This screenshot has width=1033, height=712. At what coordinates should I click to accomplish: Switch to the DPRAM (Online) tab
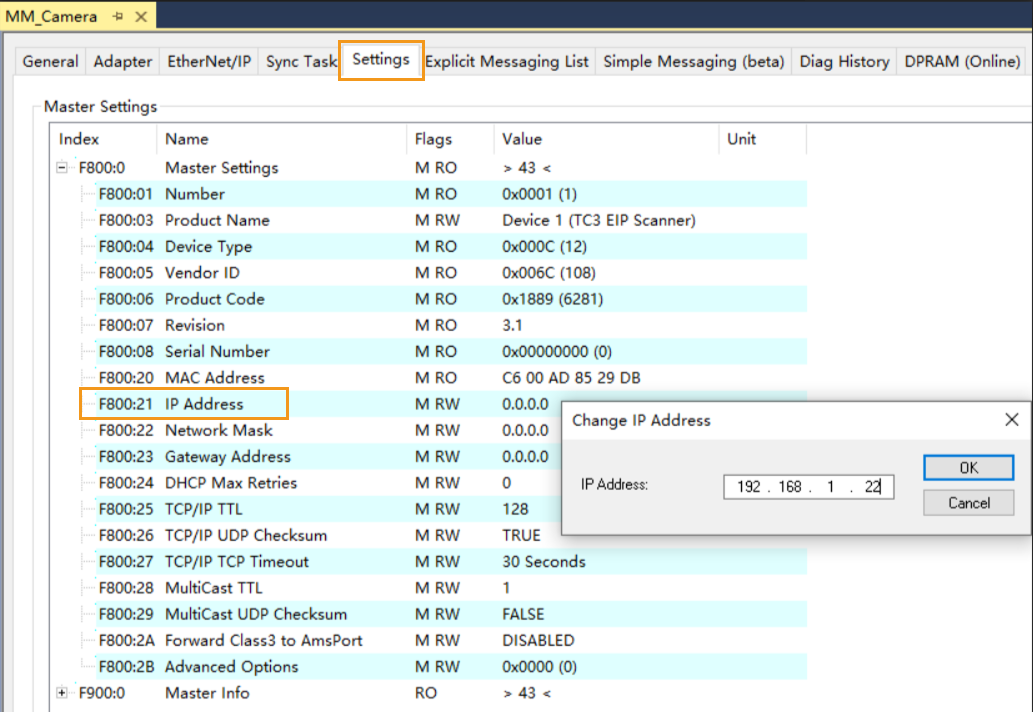point(961,62)
